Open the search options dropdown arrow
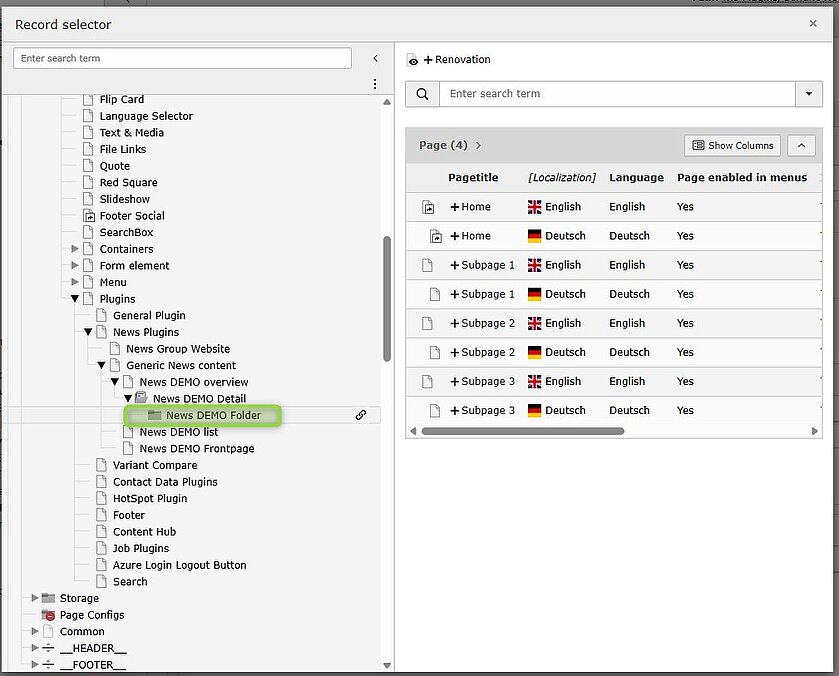The image size is (839, 676). 808,94
